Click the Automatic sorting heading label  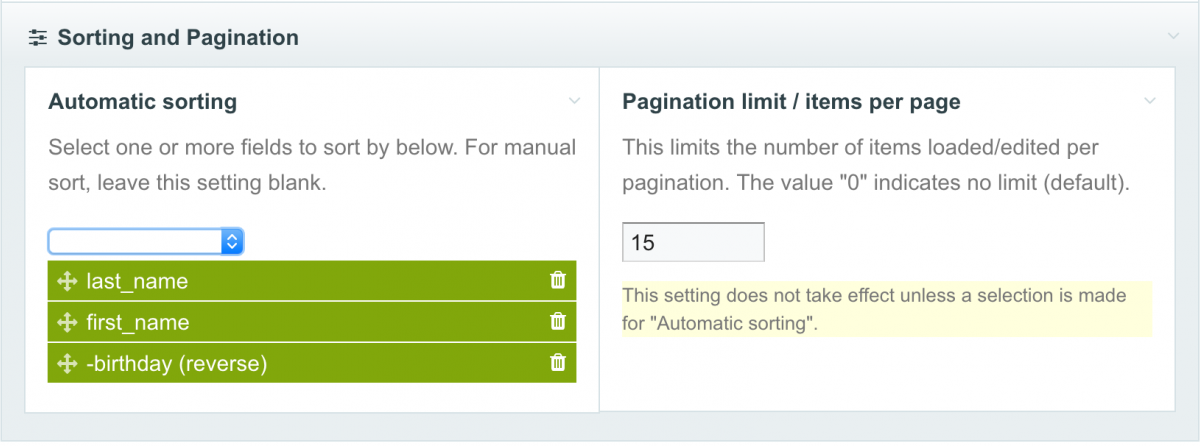click(142, 101)
